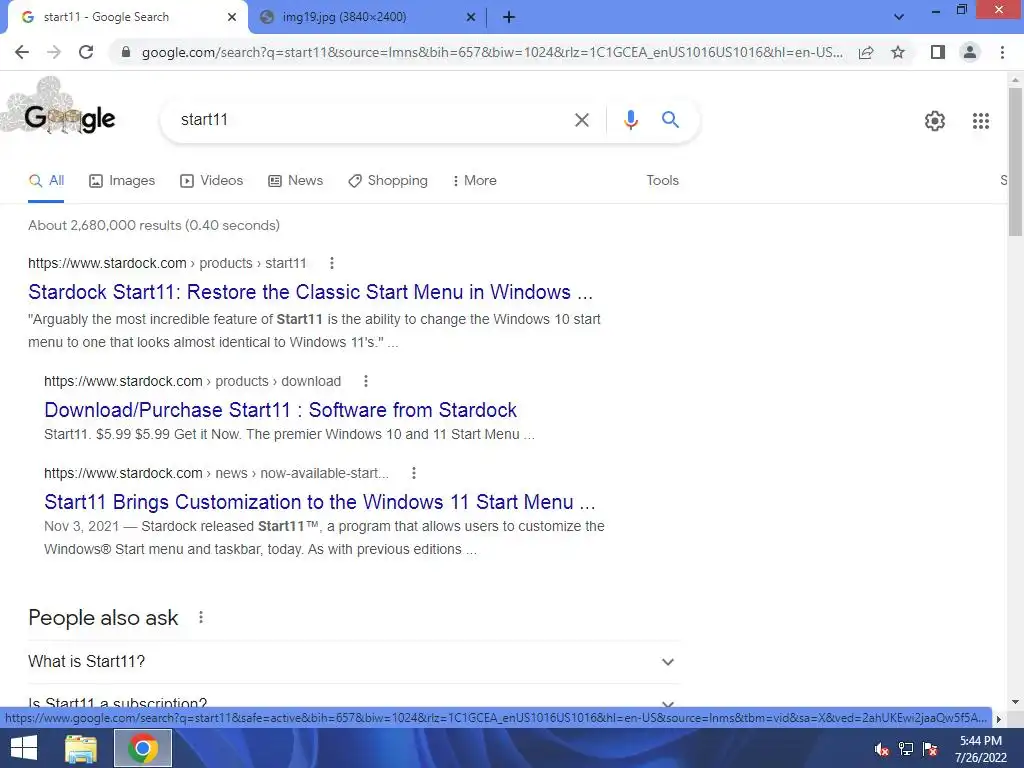Switch to Images results
The image size is (1024, 768).
pyautogui.click(x=122, y=180)
